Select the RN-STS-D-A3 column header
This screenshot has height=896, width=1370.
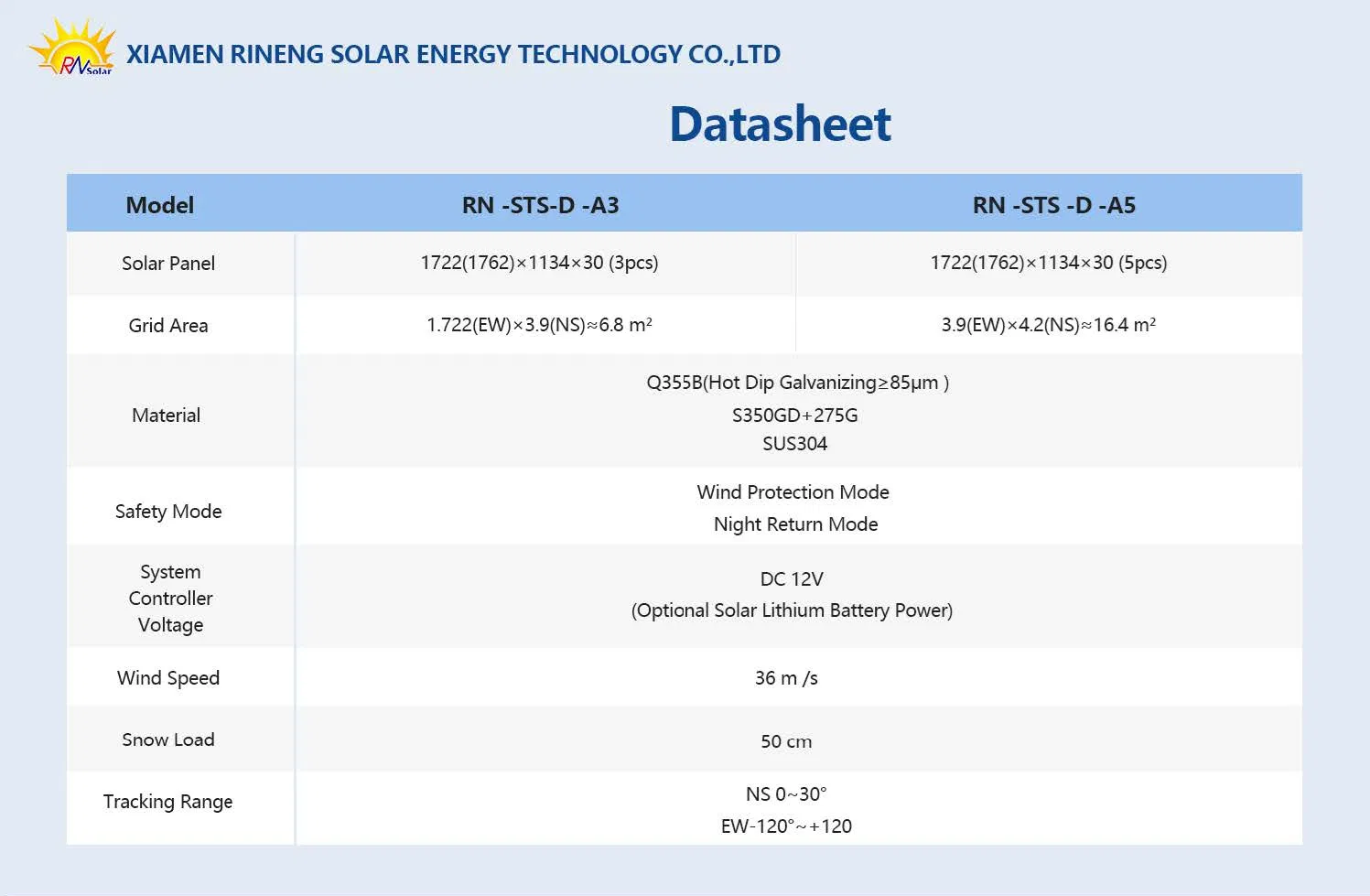click(x=540, y=205)
